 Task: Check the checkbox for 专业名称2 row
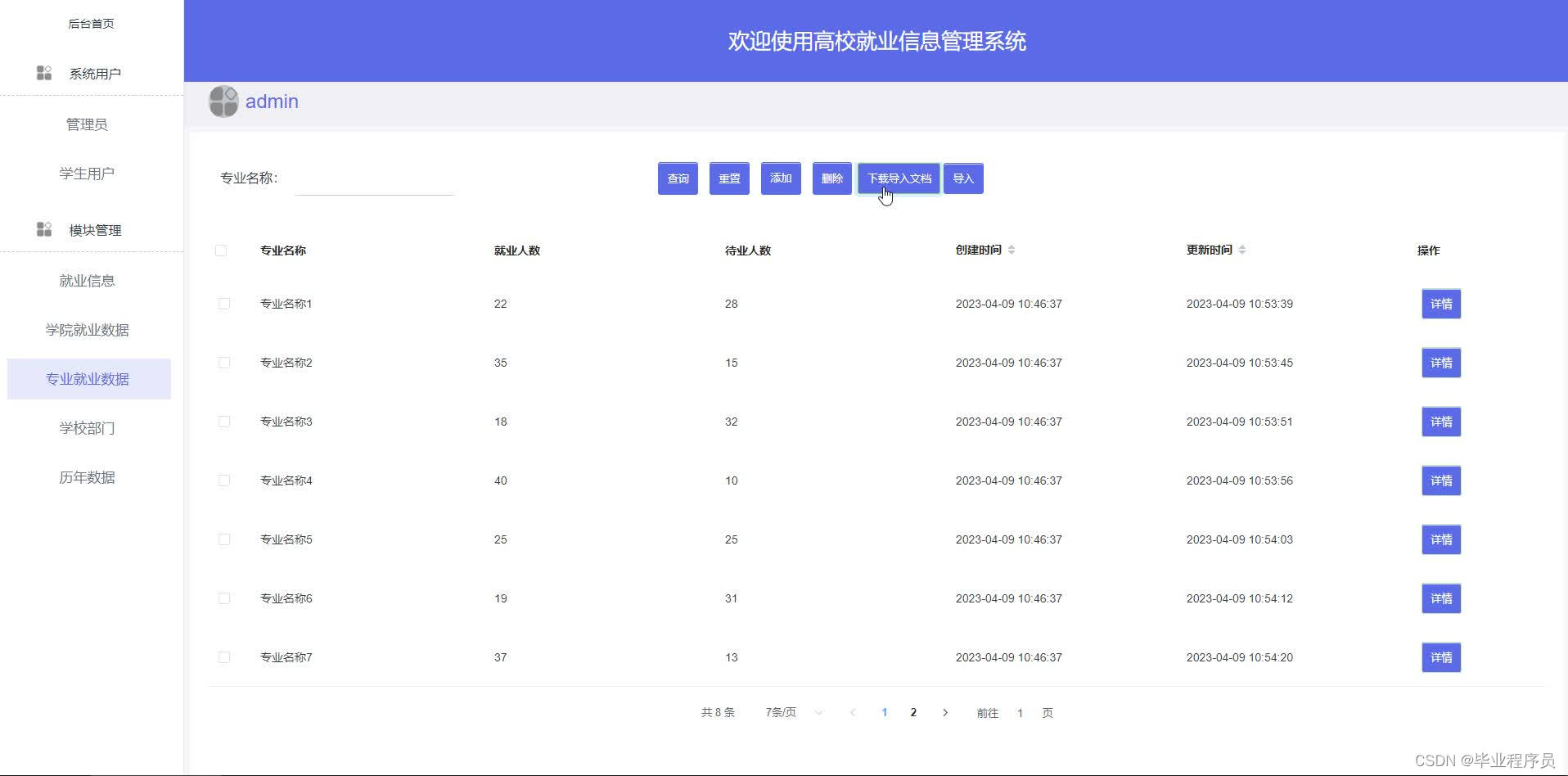click(224, 363)
